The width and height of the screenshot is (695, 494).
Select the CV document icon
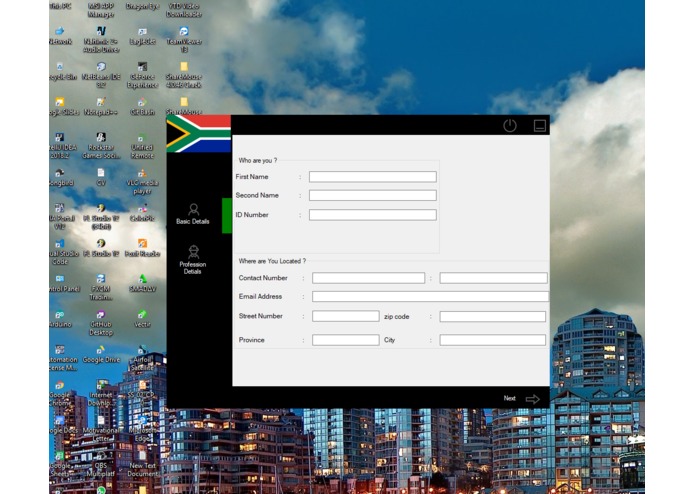click(x=101, y=177)
